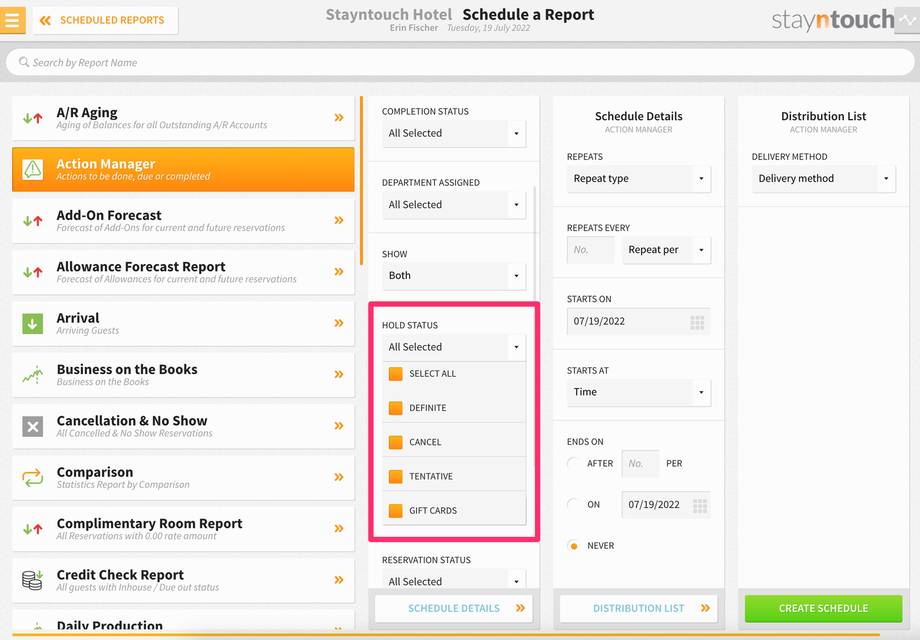920x640 pixels.
Task: Open the Repeat type dropdown
Action: click(x=639, y=179)
